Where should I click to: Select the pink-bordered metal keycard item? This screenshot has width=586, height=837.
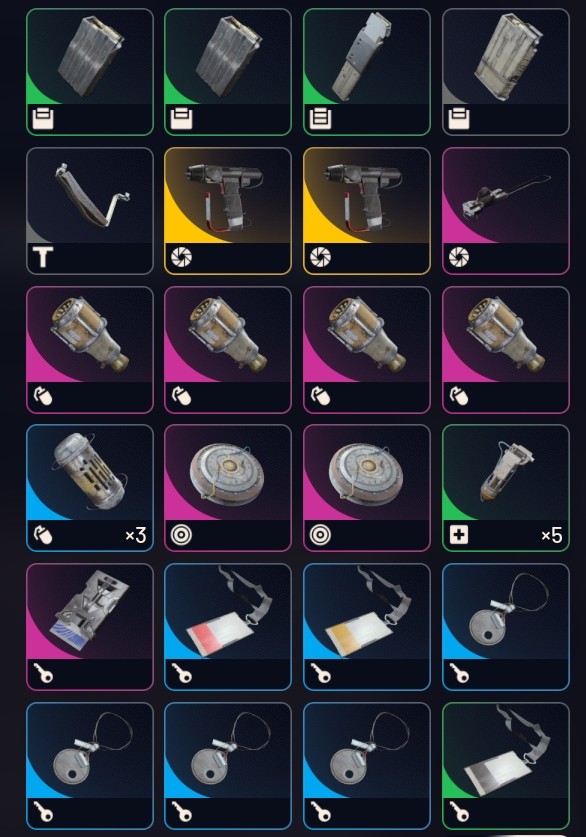pos(90,627)
